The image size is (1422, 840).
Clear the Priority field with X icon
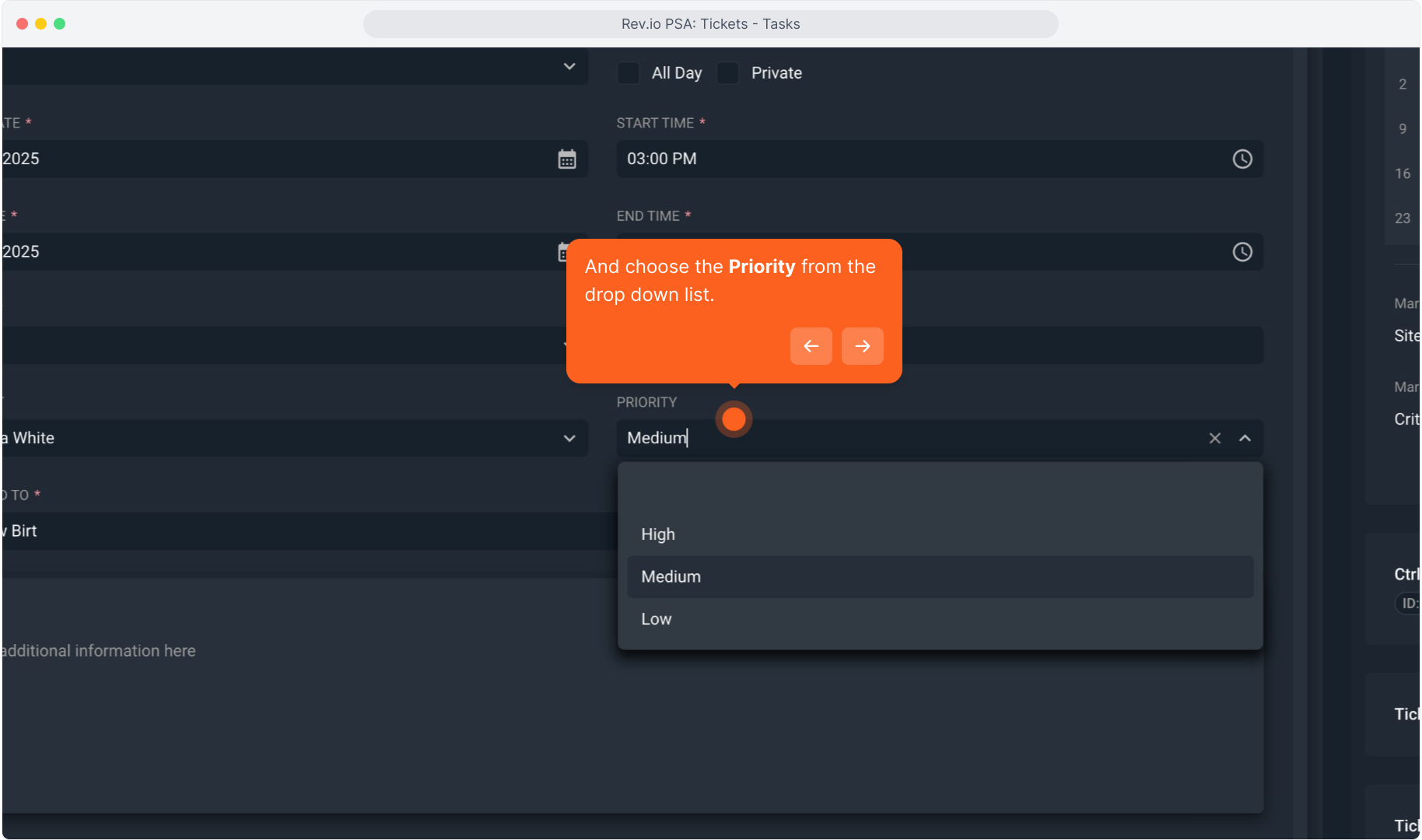point(1214,439)
